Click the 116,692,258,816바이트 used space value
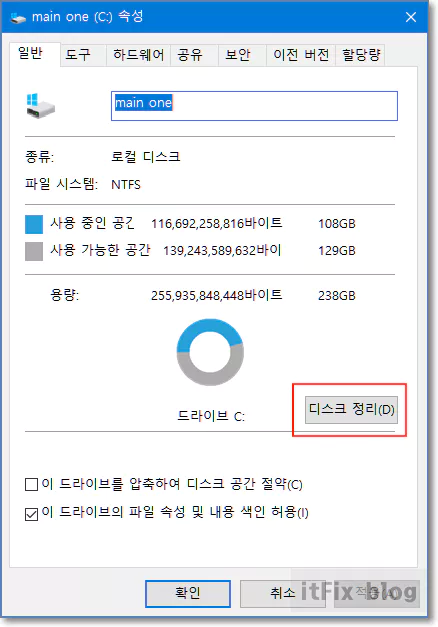 pos(217,223)
